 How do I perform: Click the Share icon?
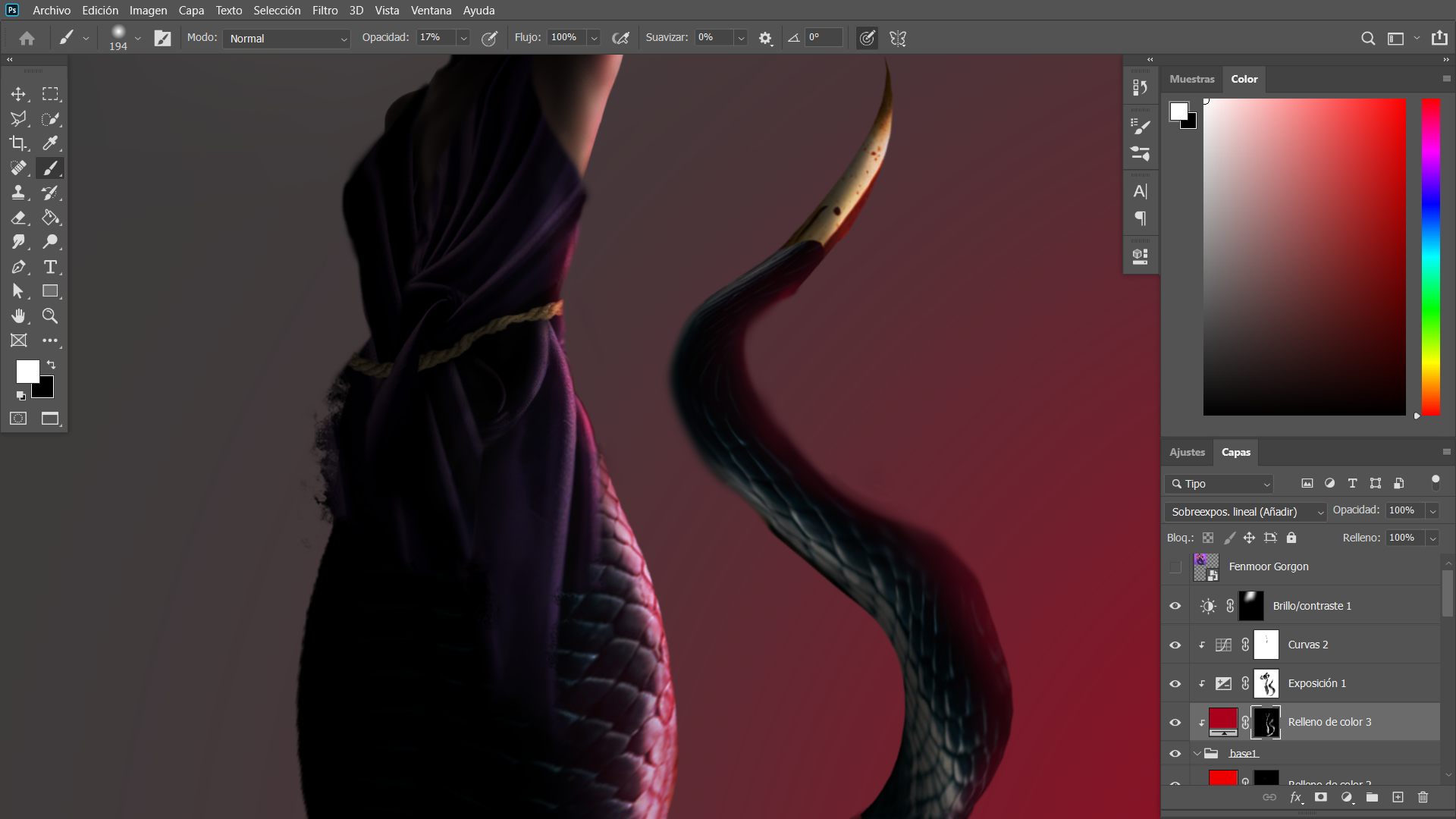pos(1439,38)
